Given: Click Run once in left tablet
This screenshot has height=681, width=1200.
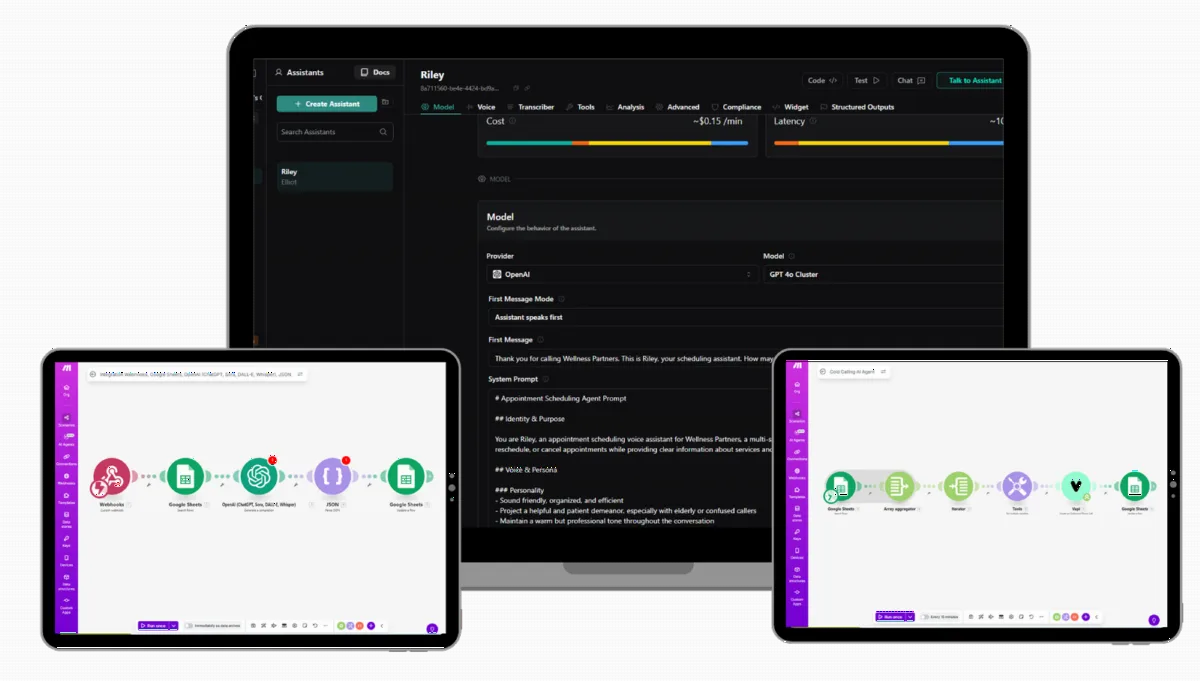Looking at the screenshot, I should pos(154,625).
